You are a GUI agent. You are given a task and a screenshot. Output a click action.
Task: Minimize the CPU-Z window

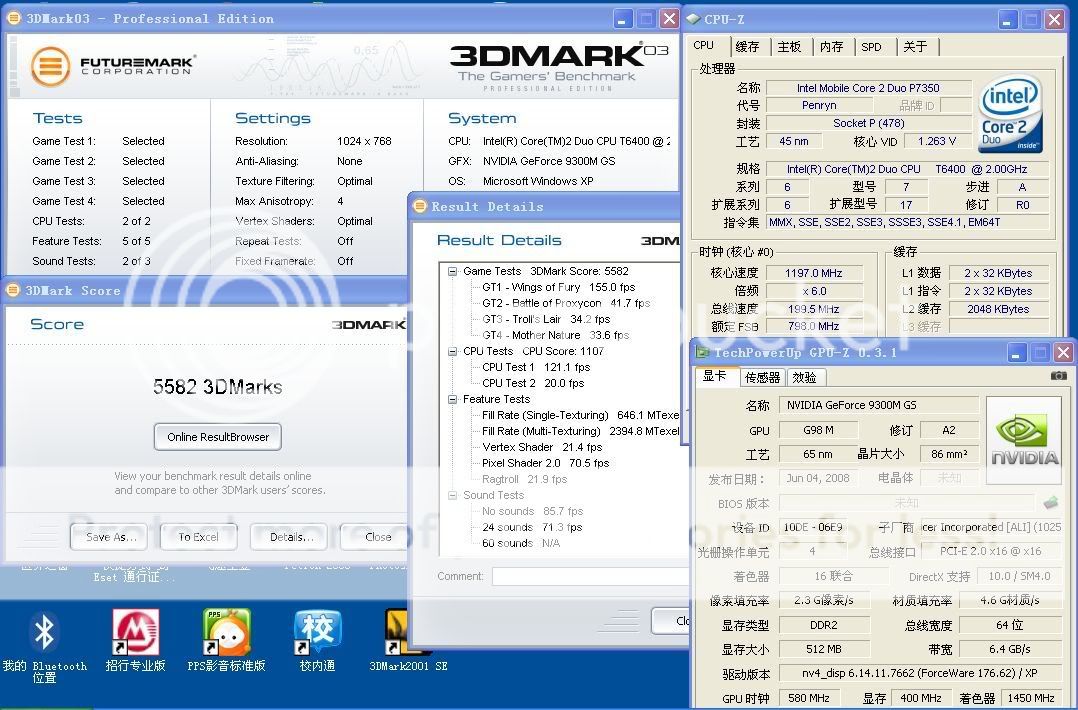1008,19
